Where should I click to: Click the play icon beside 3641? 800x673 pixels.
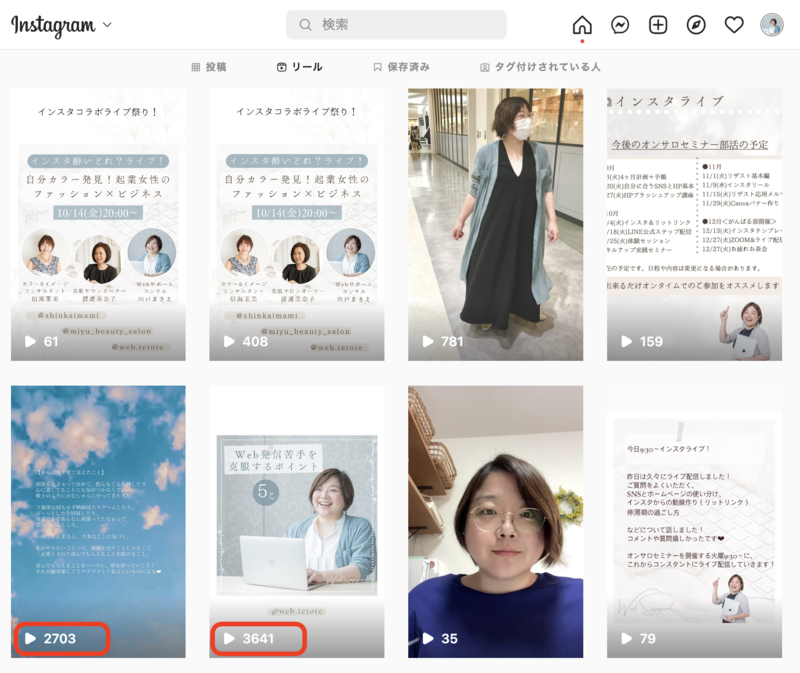point(230,638)
